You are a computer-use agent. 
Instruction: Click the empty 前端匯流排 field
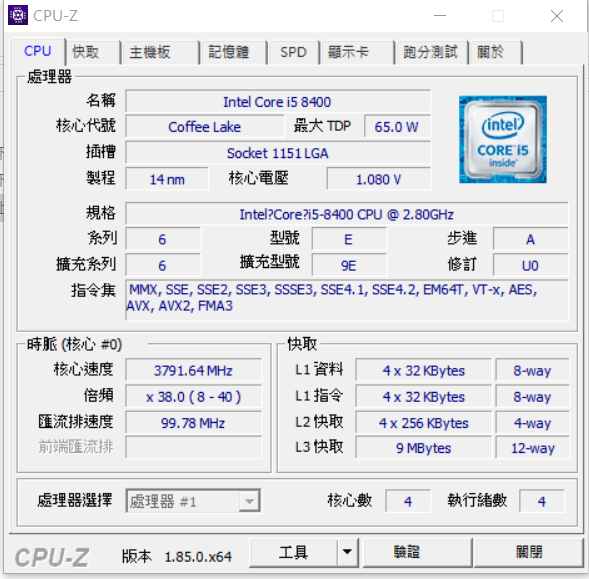[193, 447]
